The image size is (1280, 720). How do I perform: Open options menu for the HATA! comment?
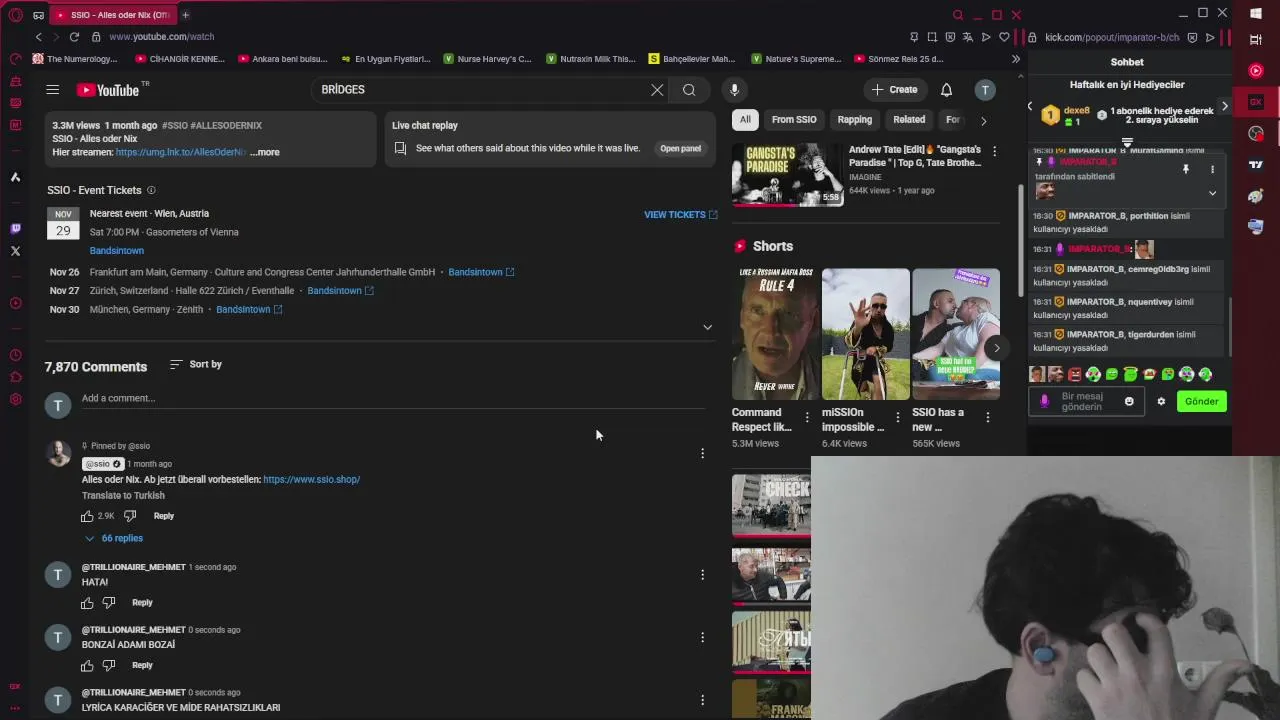702,575
